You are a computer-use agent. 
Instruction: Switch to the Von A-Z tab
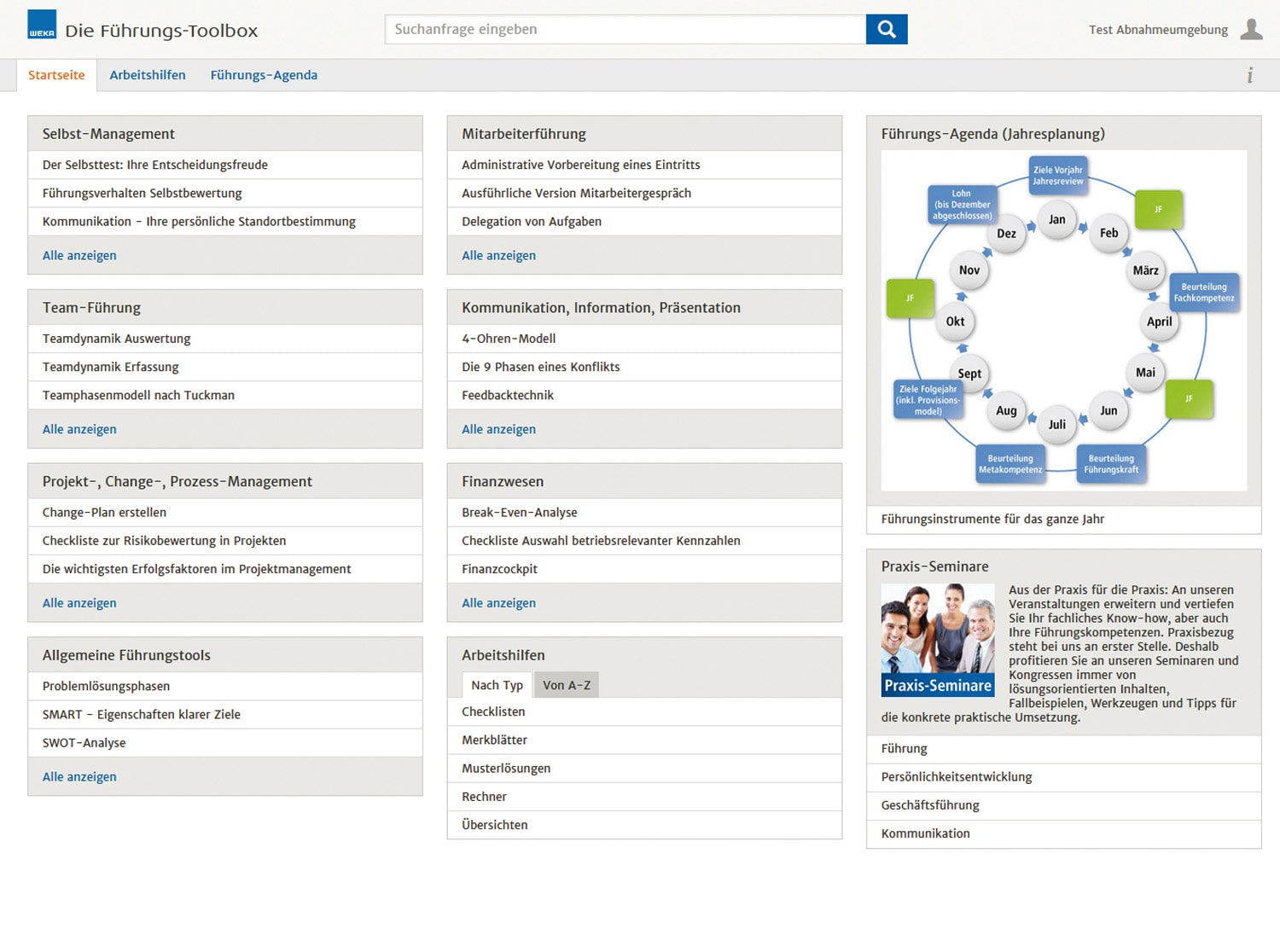point(567,685)
